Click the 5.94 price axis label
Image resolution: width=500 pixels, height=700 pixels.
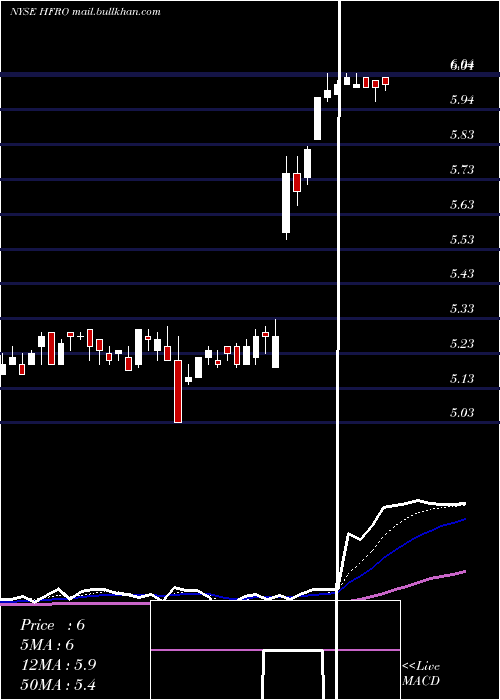(x=462, y=100)
